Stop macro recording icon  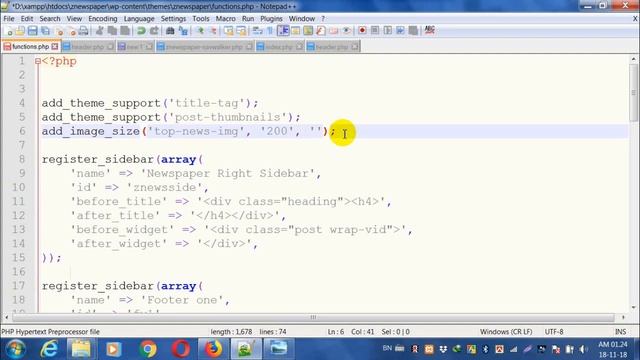(x=375, y=31)
